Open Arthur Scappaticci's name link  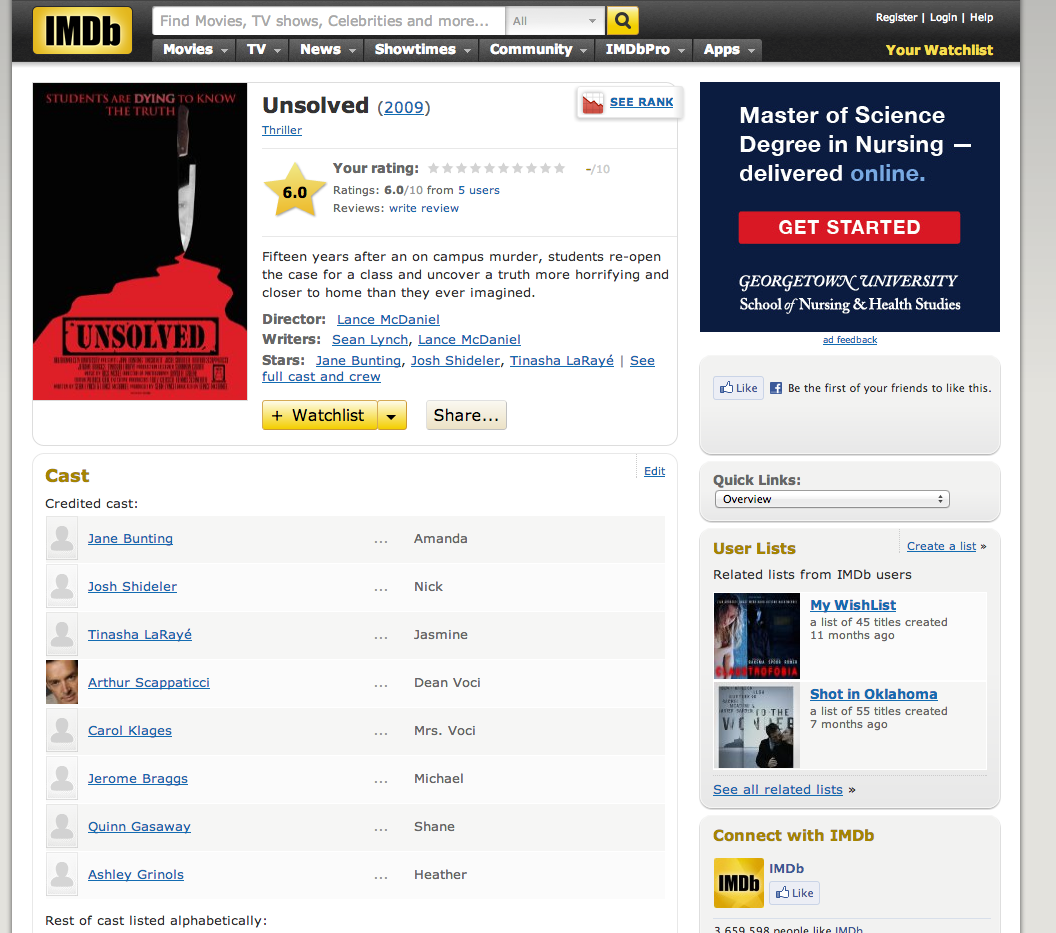point(149,682)
